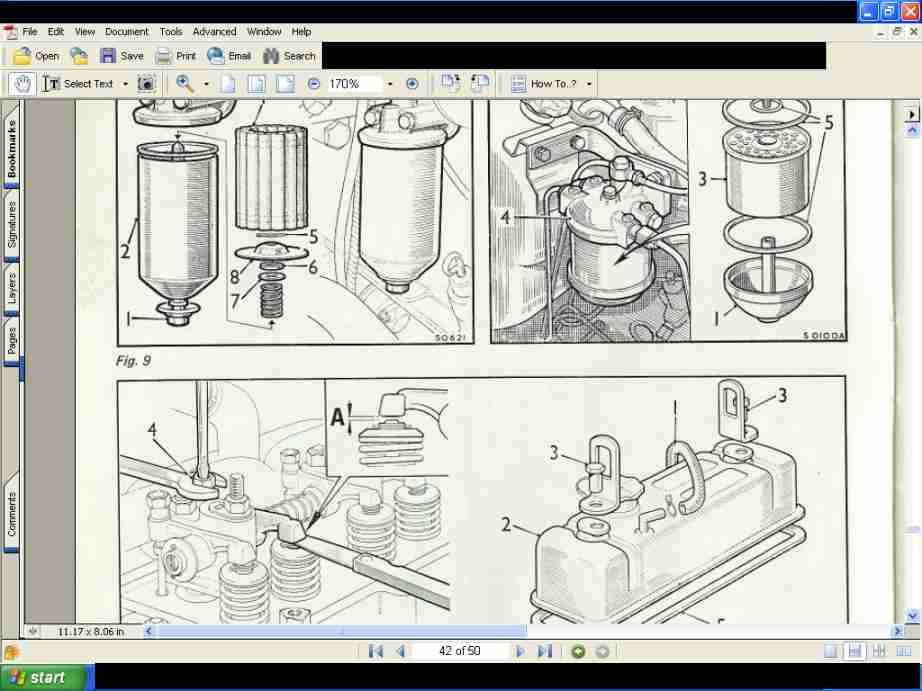
Task: Open the zoom percentage dropdown arrow
Action: (390, 84)
